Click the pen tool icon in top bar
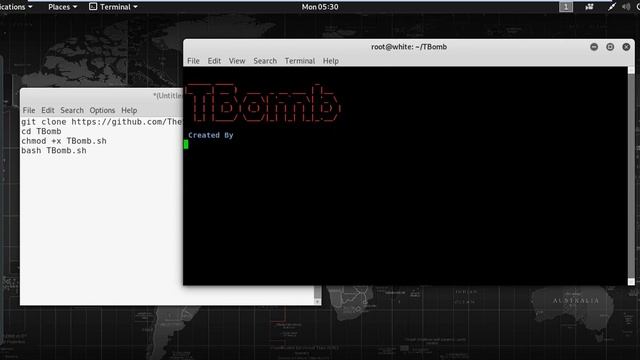 coord(611,7)
